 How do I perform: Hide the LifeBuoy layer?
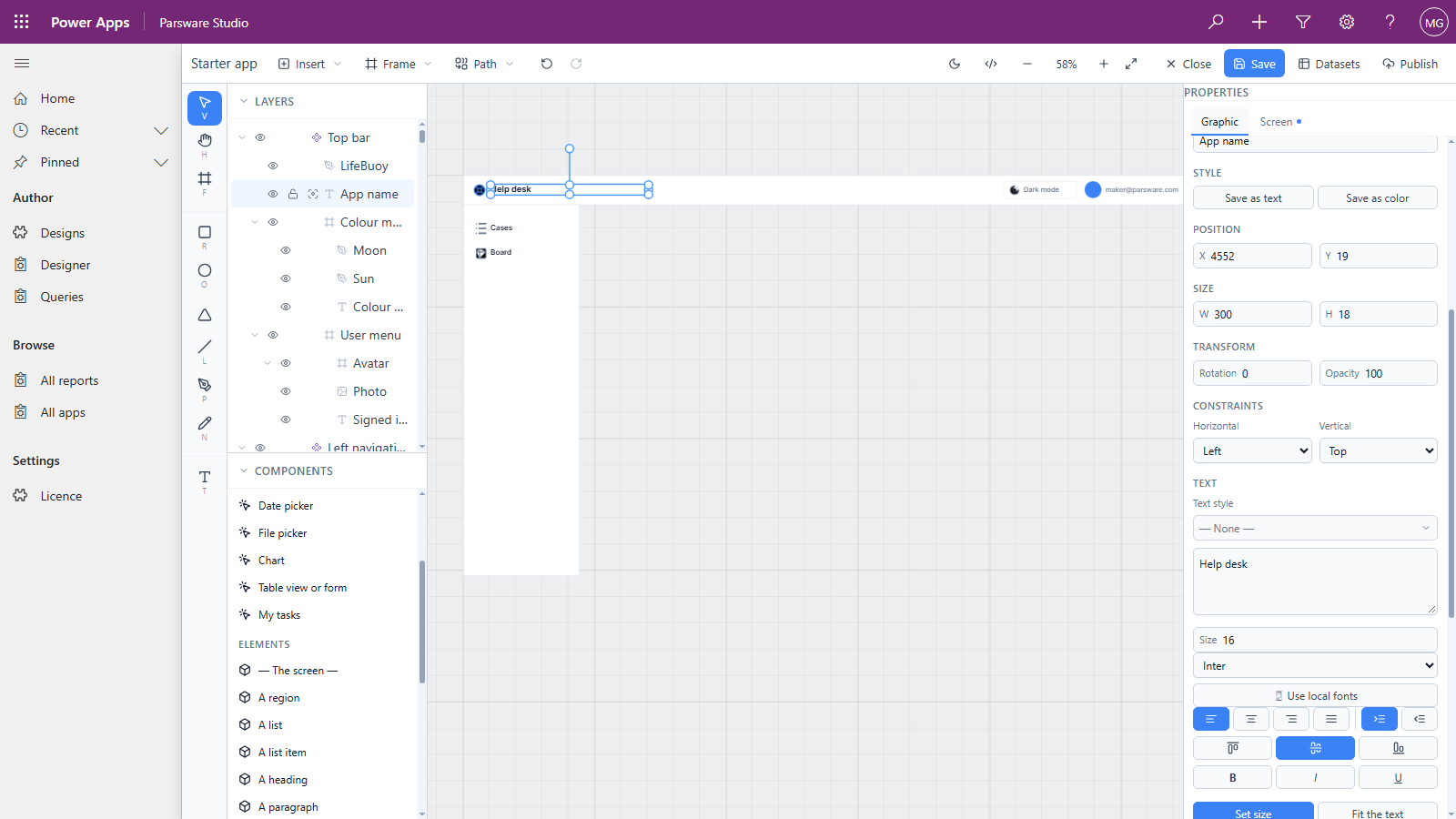[273, 166]
